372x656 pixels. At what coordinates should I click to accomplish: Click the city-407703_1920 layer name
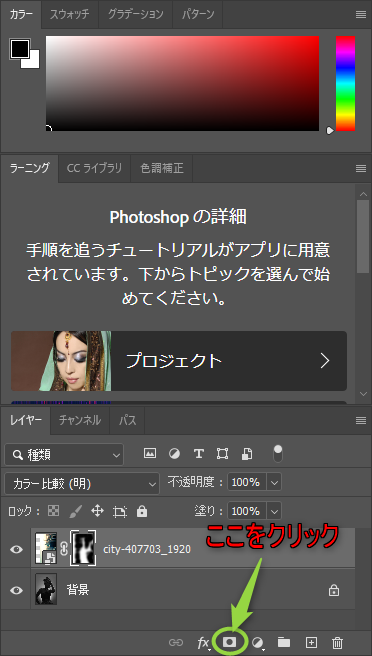[147, 549]
